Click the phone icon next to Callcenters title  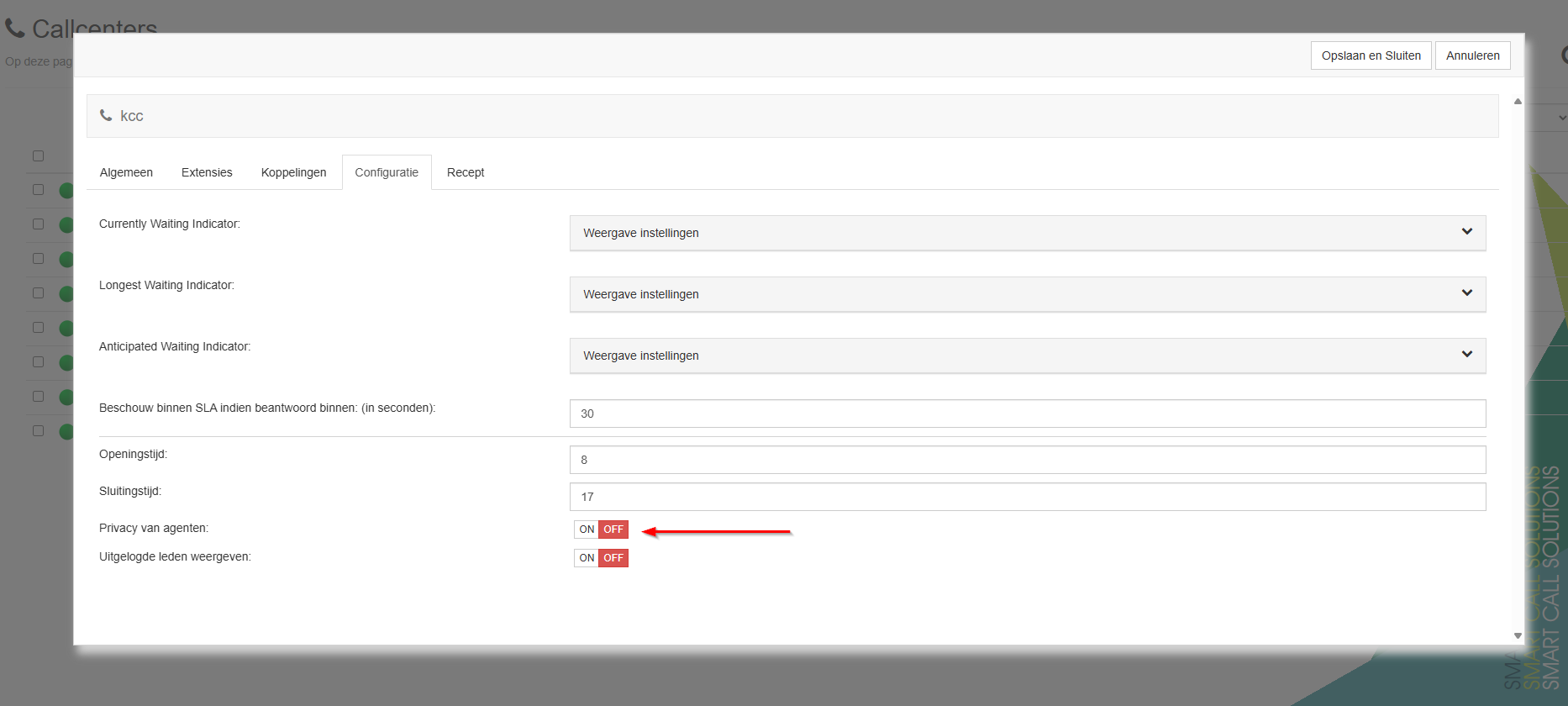tap(14, 29)
